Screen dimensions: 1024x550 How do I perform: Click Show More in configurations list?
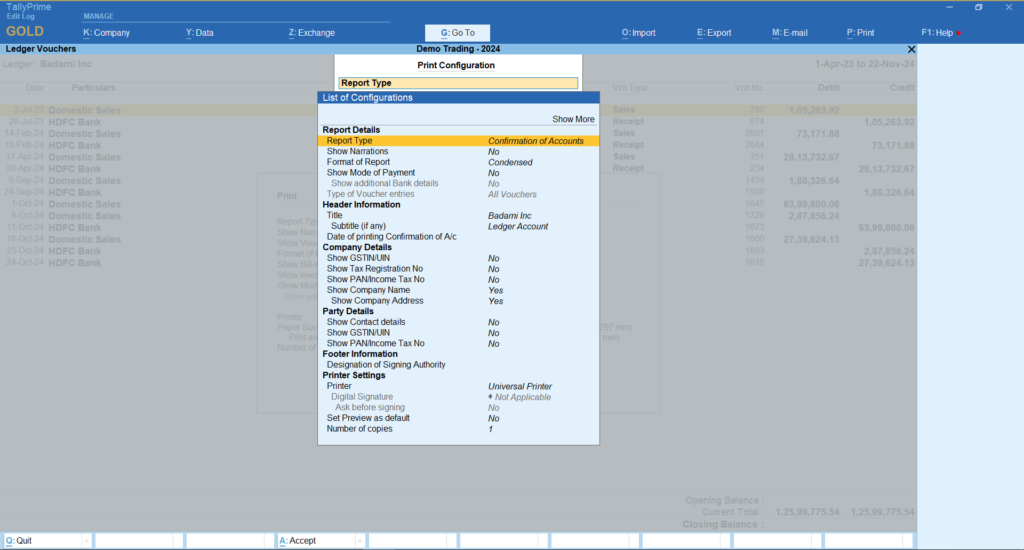pos(573,119)
